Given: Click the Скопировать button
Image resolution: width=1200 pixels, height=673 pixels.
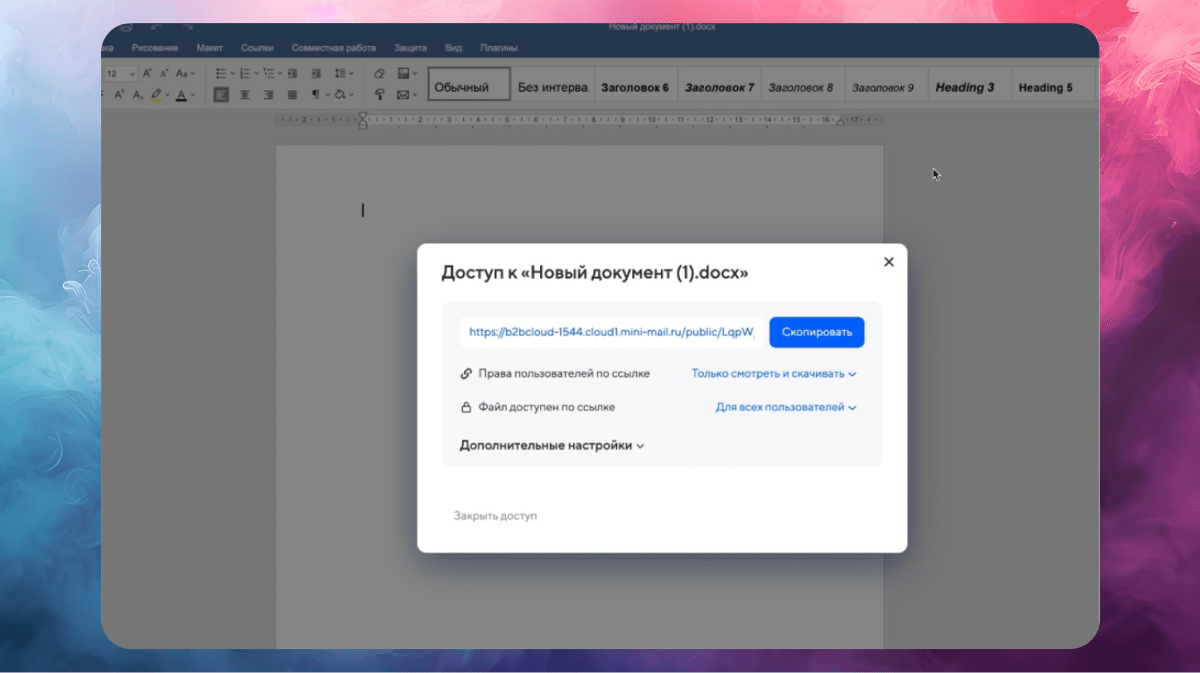Looking at the screenshot, I should pyautogui.click(x=817, y=332).
